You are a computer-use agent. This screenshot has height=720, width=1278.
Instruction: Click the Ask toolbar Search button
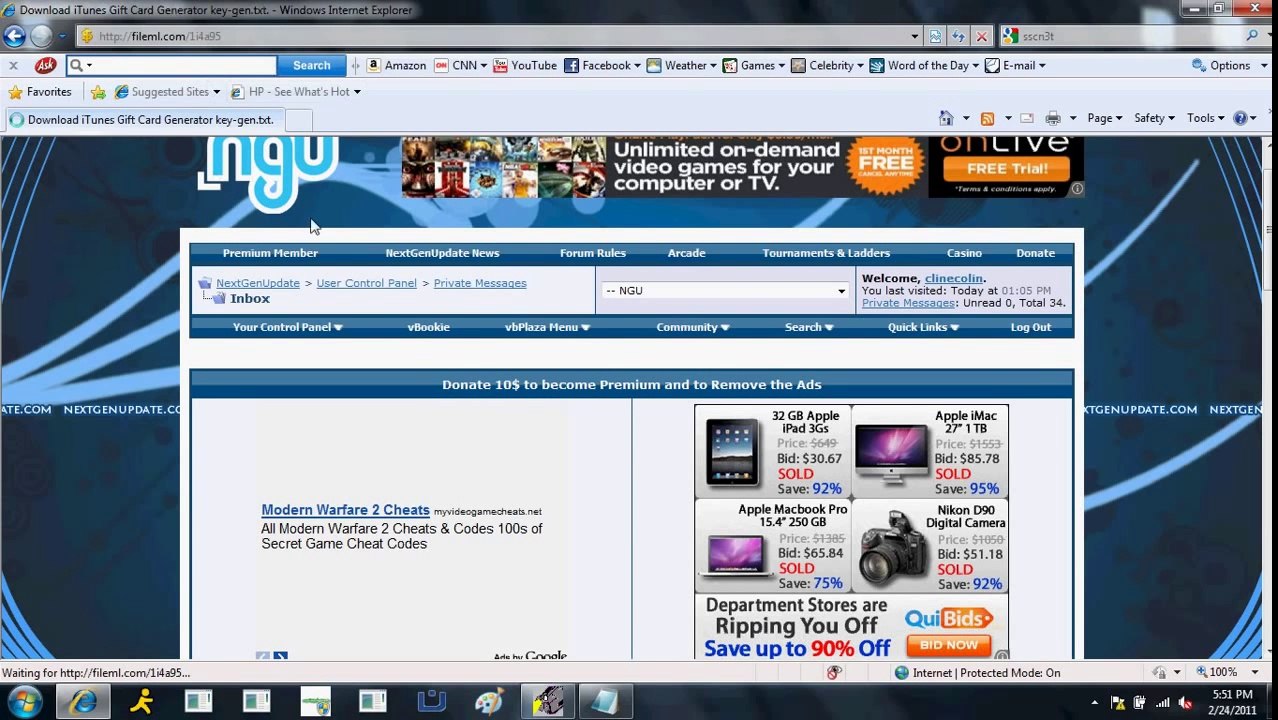tap(311, 66)
